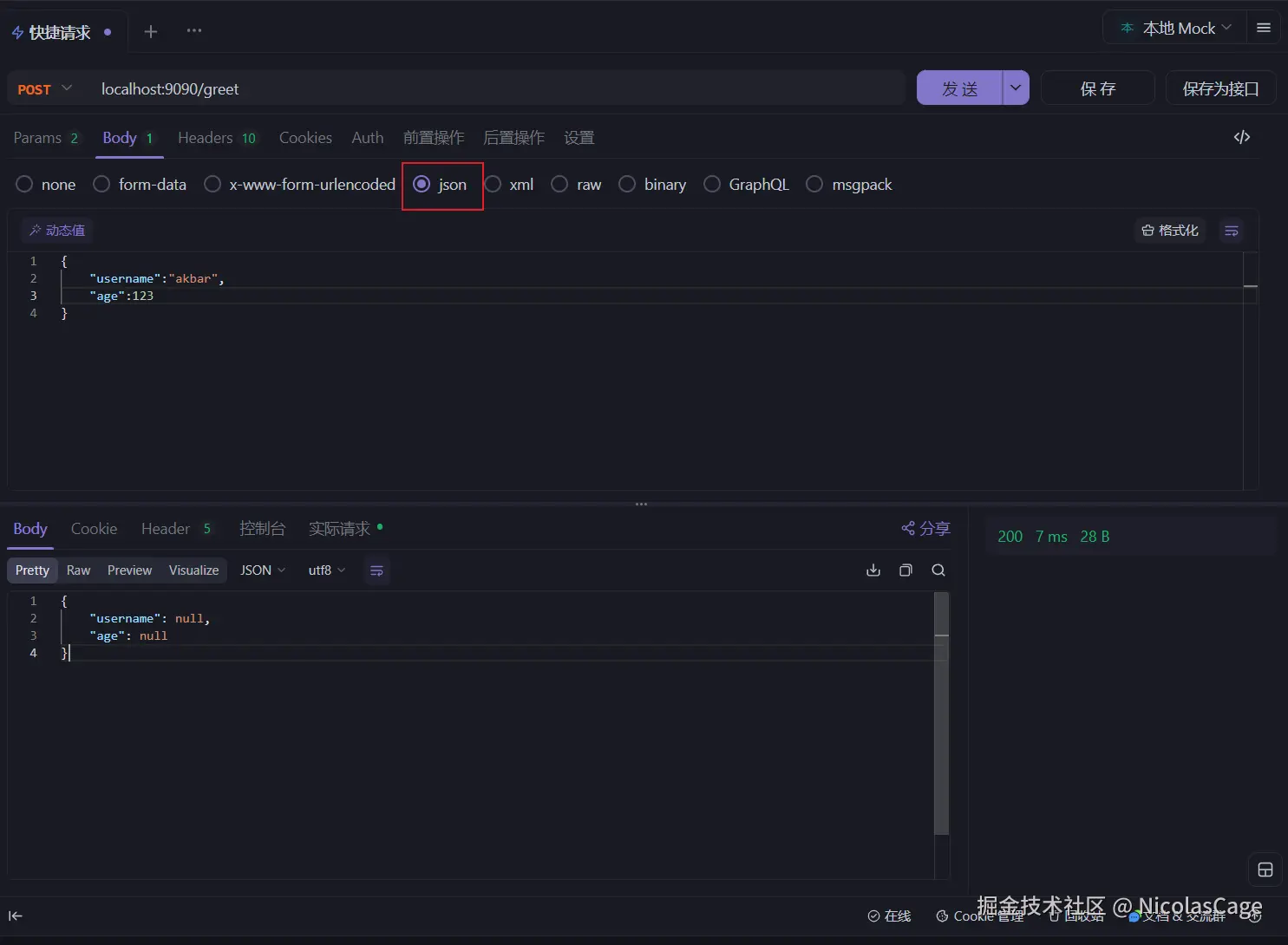Select the 快捷请求 quick request tab
Screen dimensions: 1288x945
coord(61,32)
